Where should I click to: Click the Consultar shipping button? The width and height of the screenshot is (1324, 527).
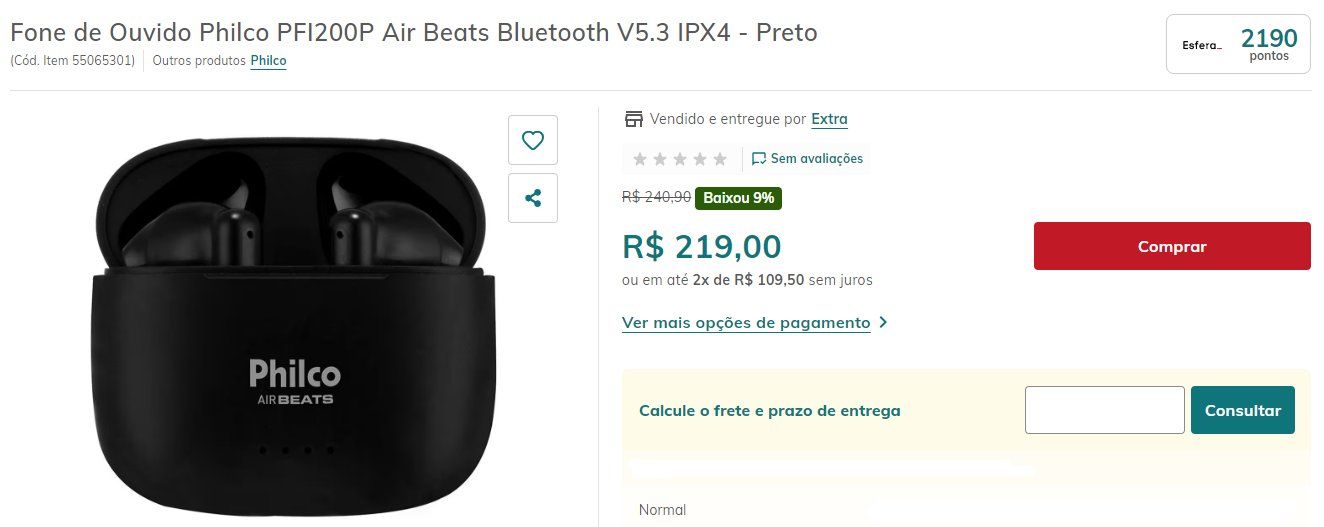click(x=1243, y=410)
